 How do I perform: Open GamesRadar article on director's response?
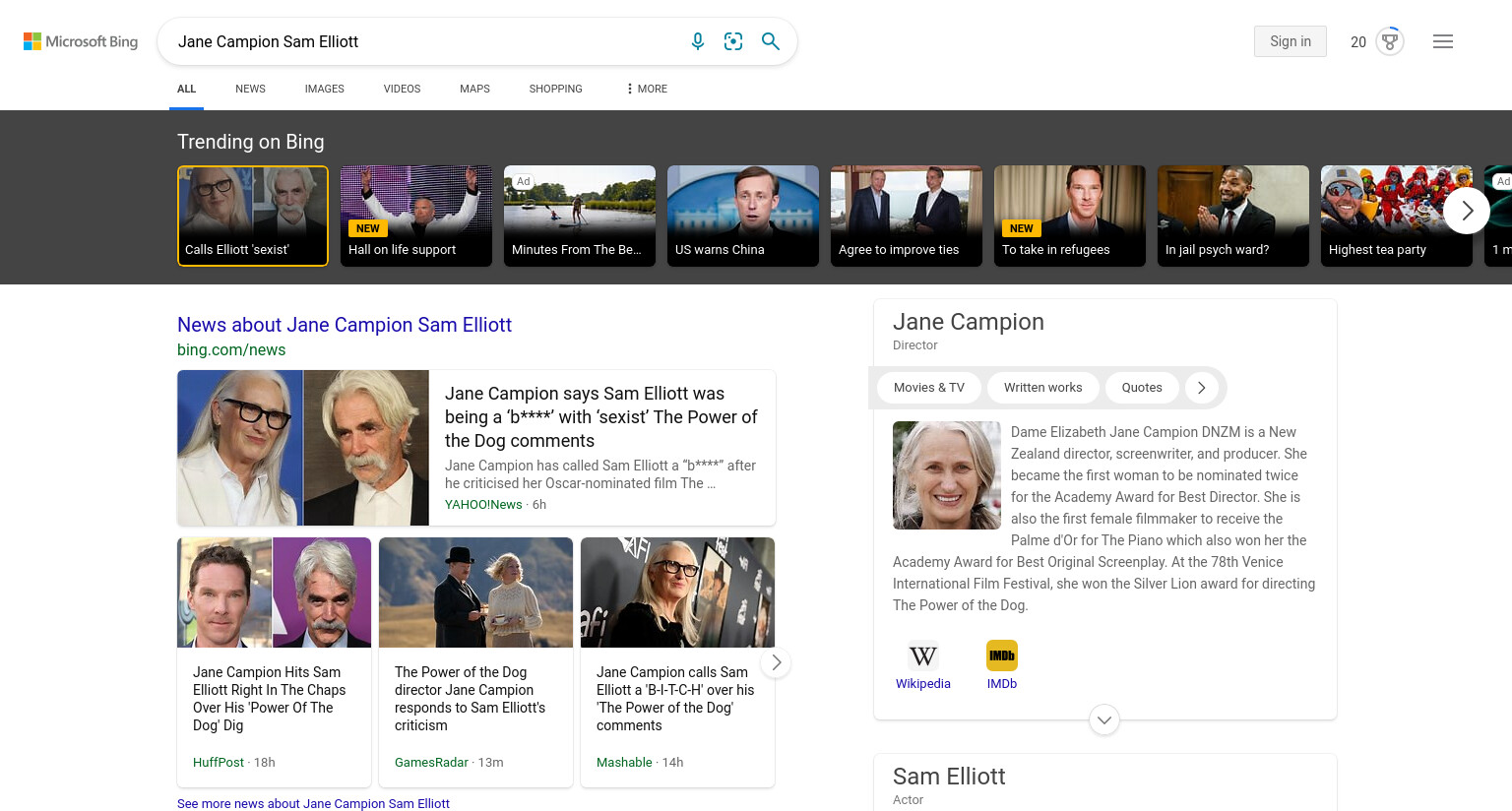point(471,699)
